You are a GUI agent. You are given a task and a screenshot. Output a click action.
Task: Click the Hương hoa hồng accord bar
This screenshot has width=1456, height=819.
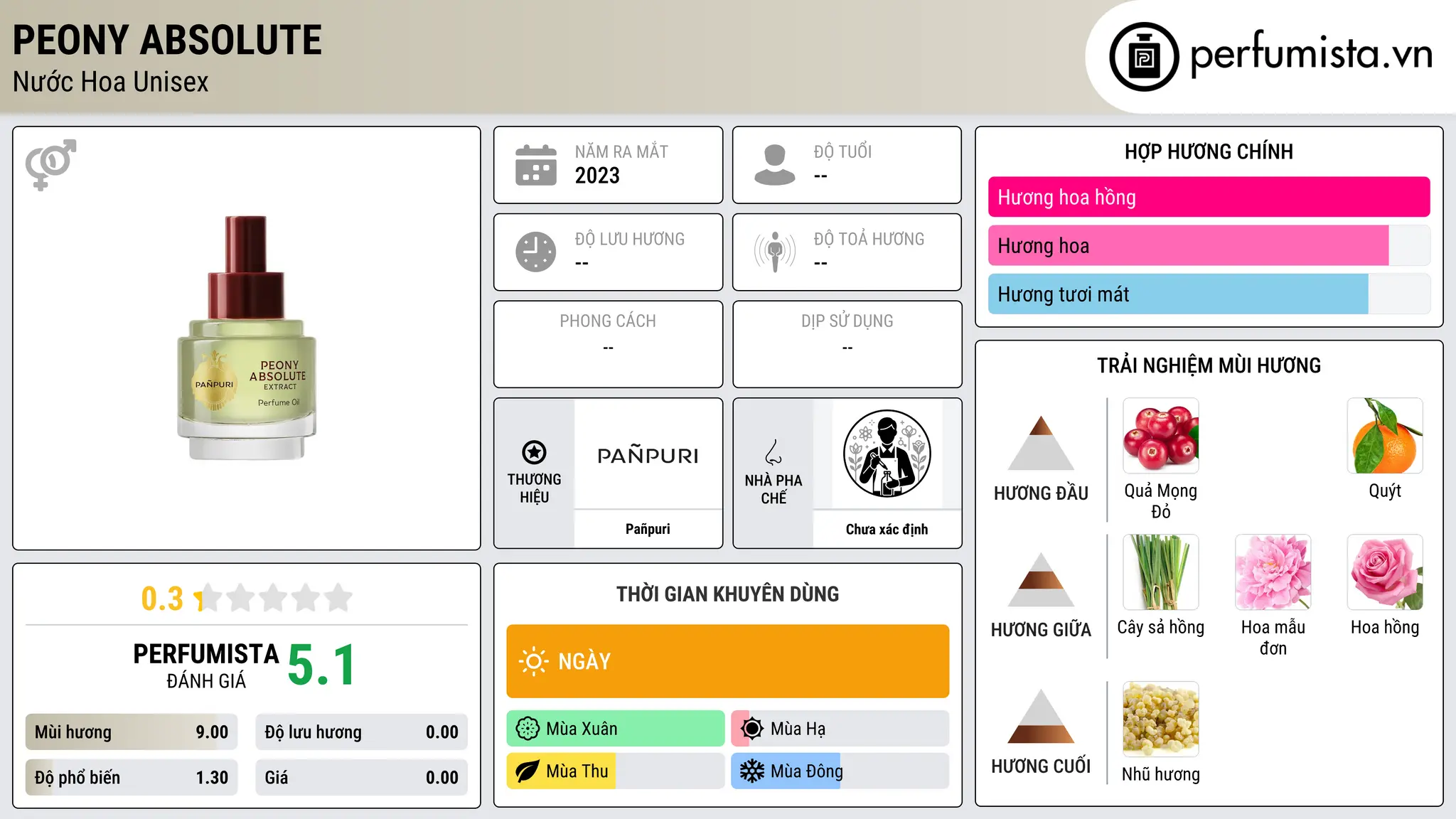[1209, 197]
